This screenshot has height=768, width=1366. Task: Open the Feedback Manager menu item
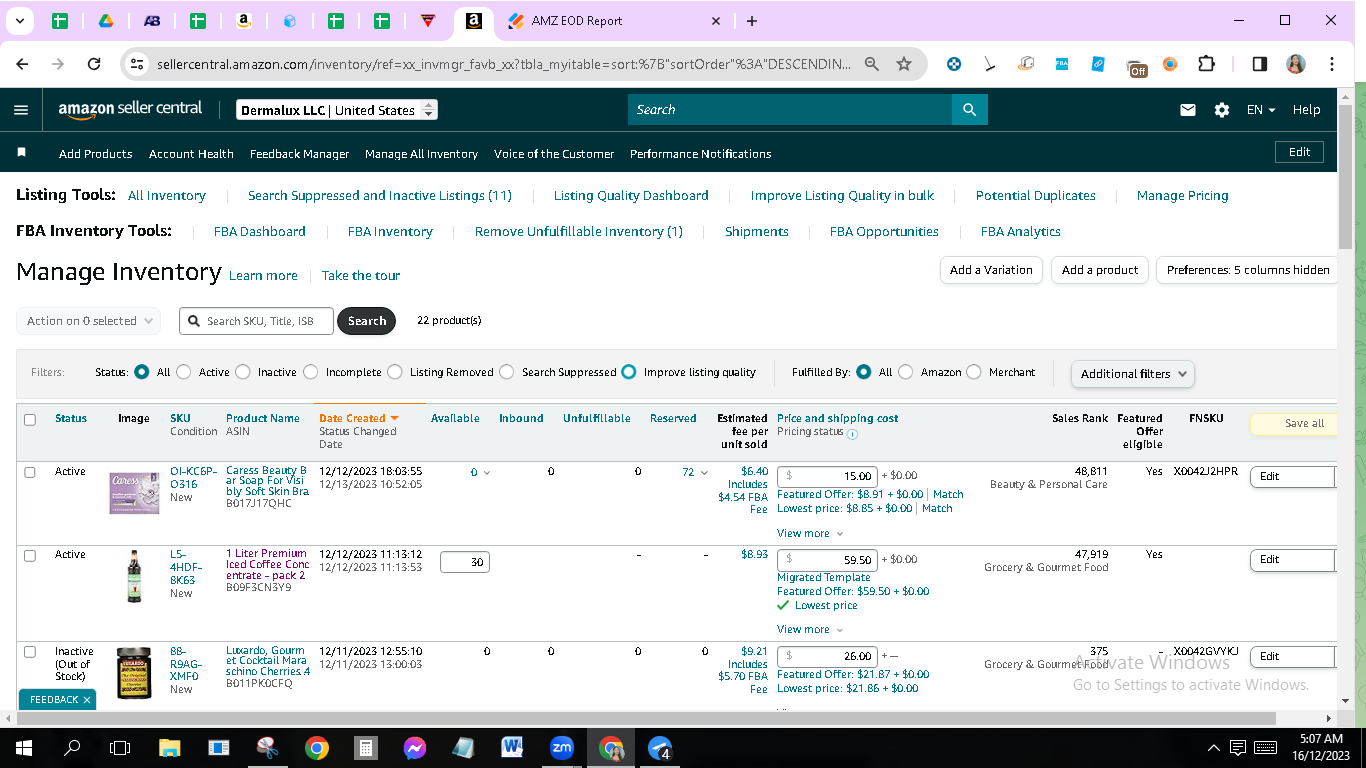tap(299, 154)
